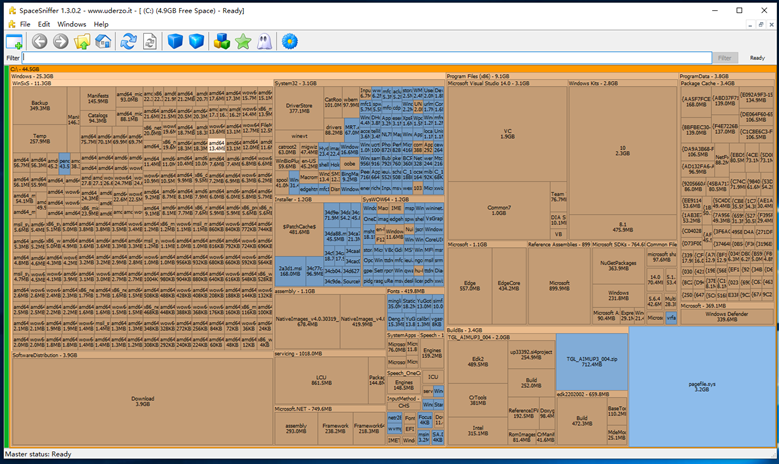The width and height of the screenshot is (779, 464).
Task: Select the 8.1 475.9MB block
Action: click(623, 227)
